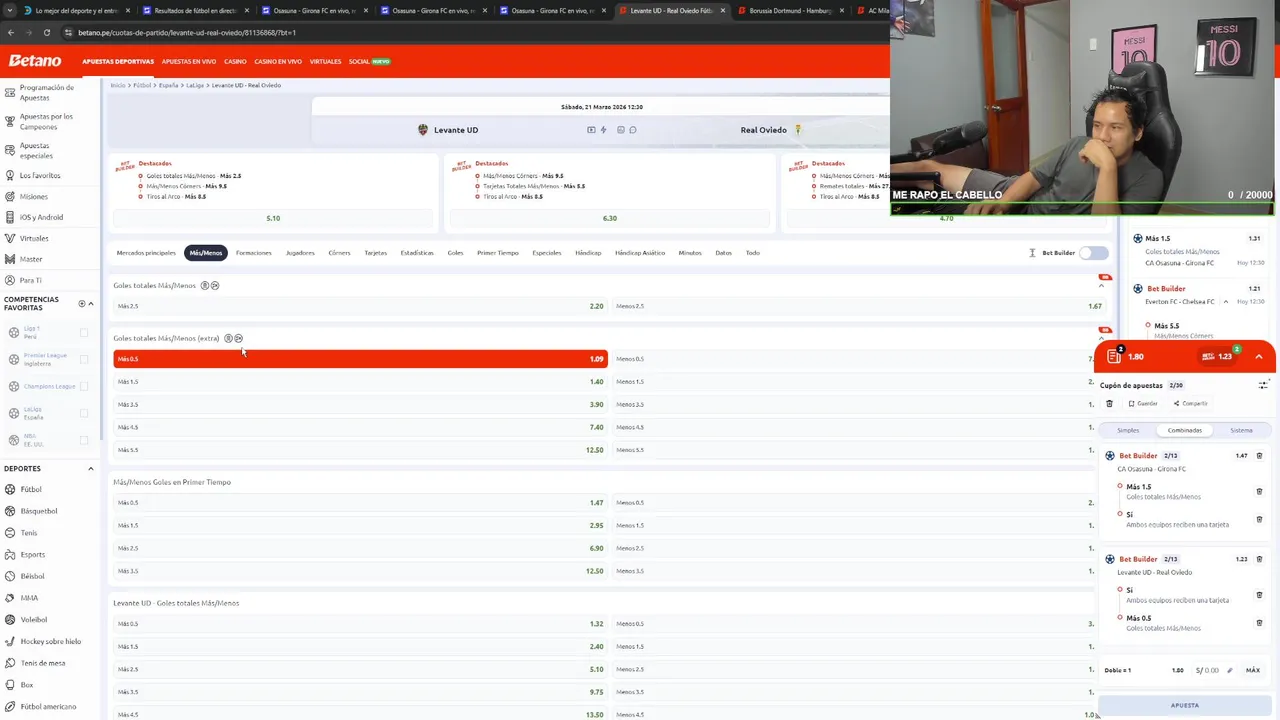Remove Más 0.5 selection trash icon
This screenshot has width=1280, height=720.
tap(1259, 622)
